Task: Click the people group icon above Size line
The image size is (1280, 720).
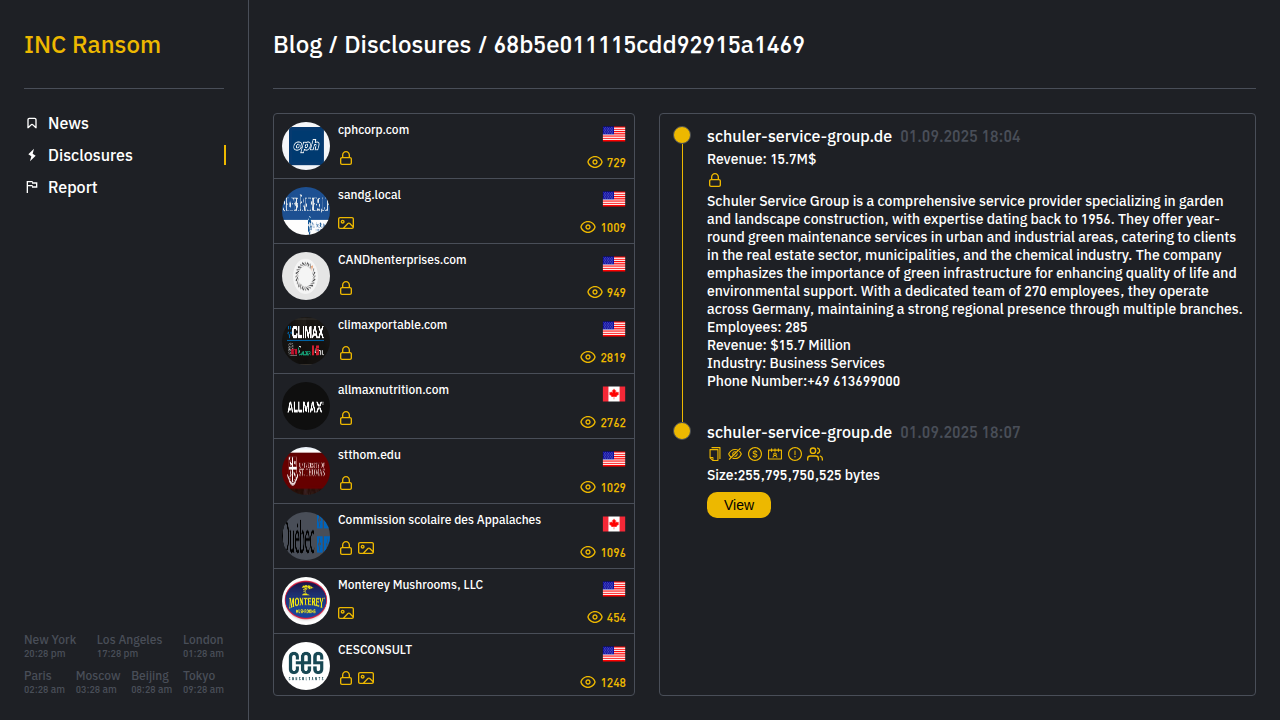Action: [815, 454]
